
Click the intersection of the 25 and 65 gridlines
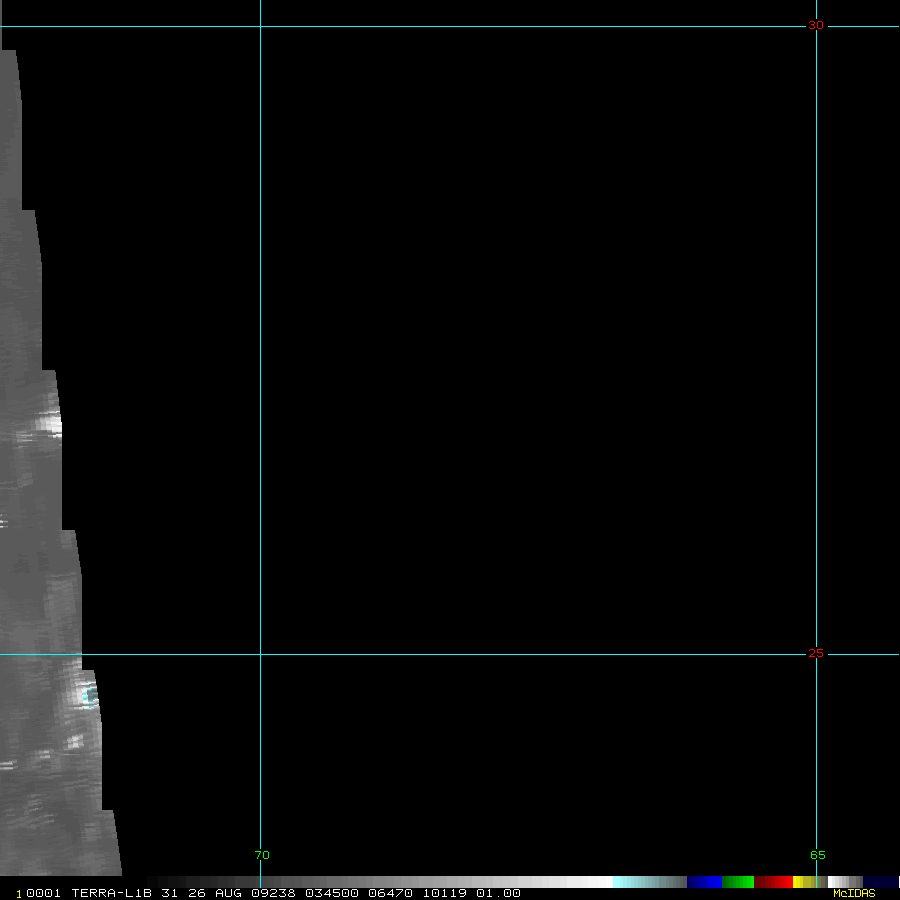point(816,655)
